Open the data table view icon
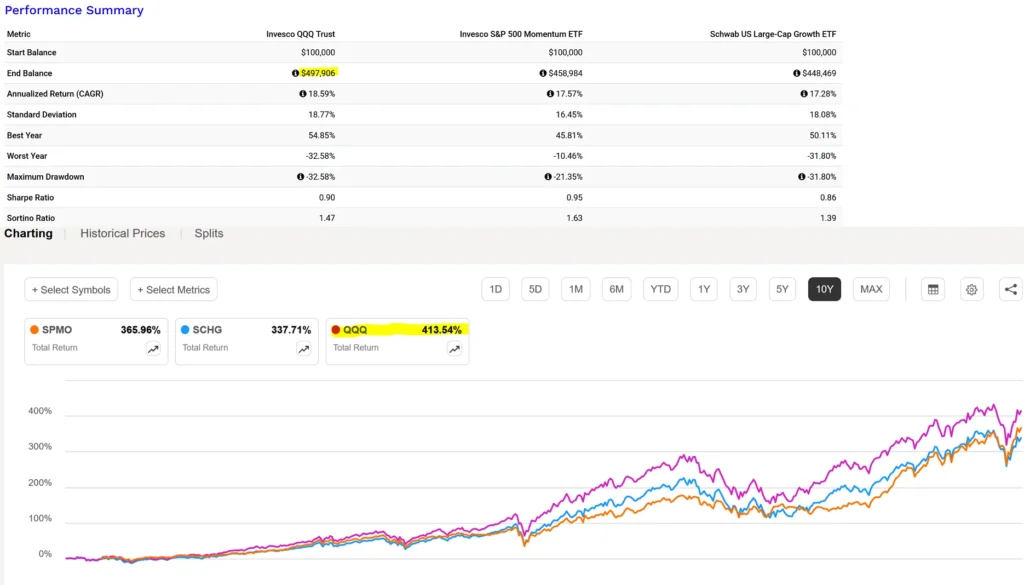Screen dimensions: 1024x585 coord(933,290)
